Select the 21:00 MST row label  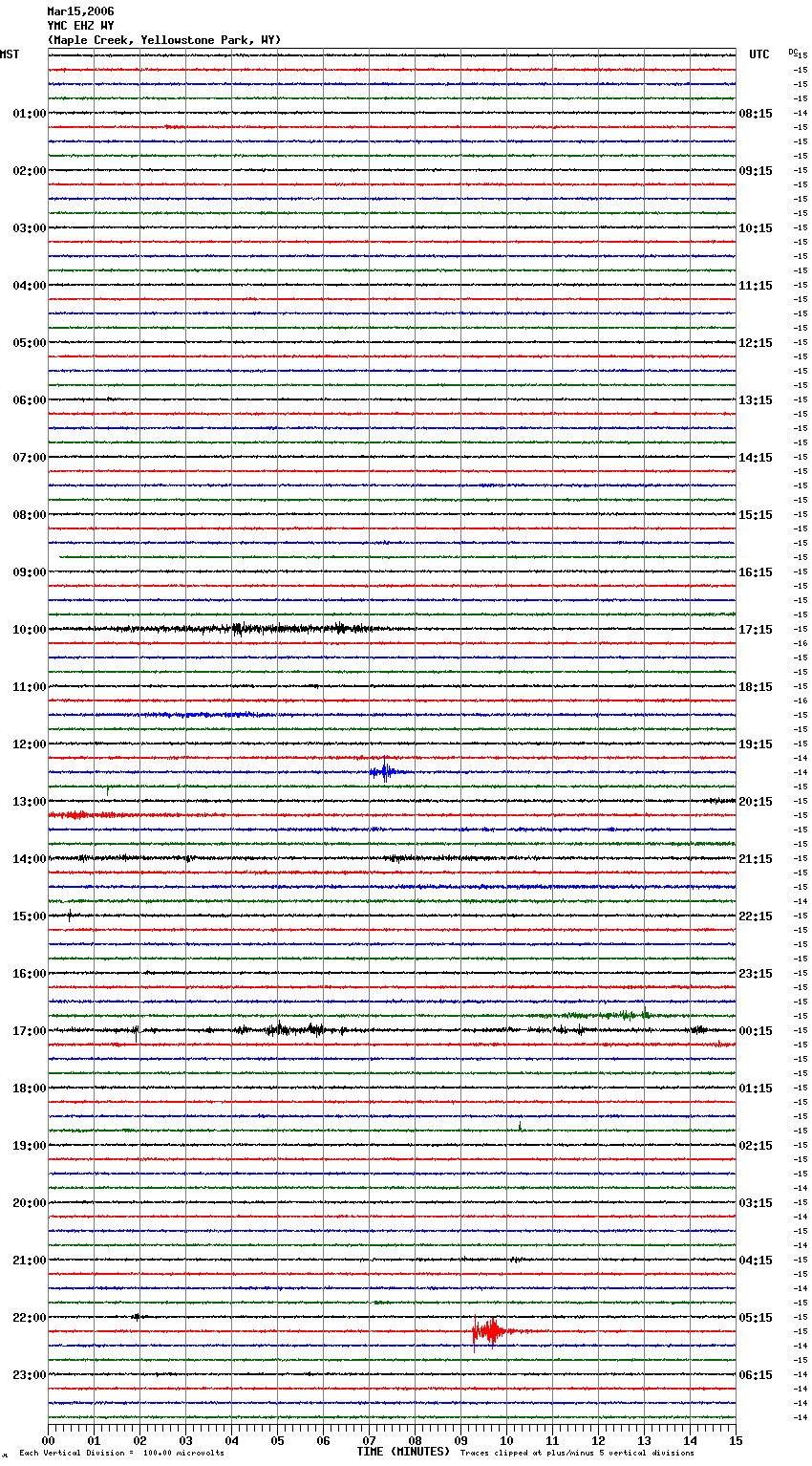[30, 1261]
